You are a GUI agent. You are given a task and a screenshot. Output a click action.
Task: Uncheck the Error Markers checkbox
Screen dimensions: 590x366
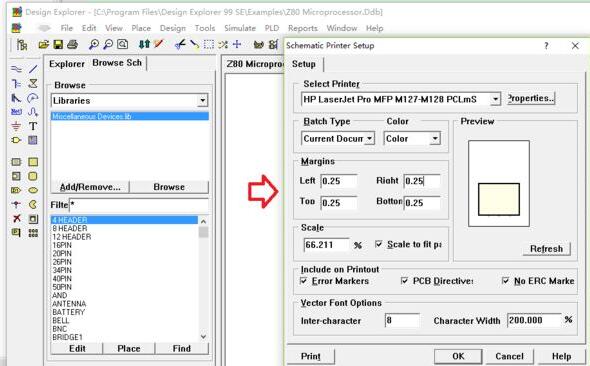pos(304,281)
